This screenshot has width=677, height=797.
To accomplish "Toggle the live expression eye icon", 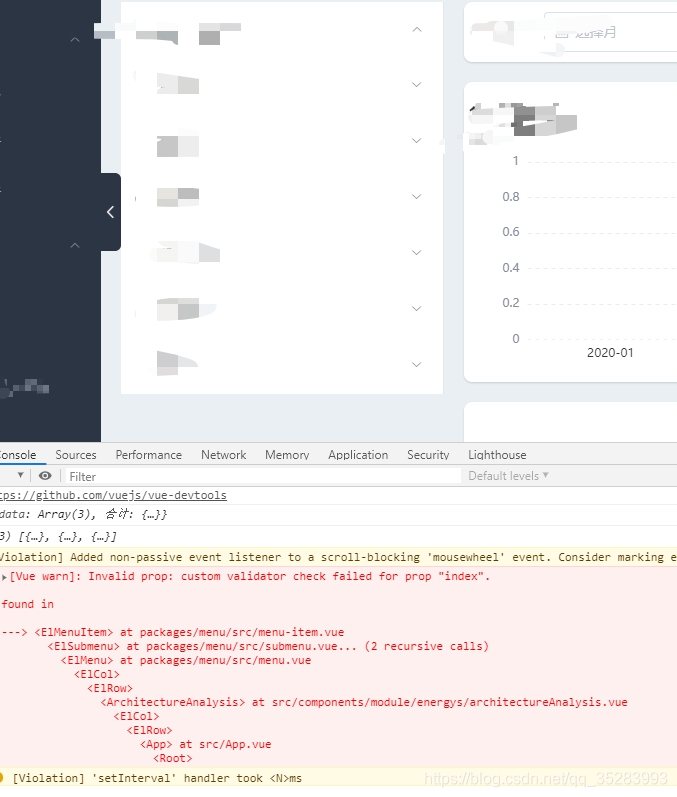I will (x=45, y=476).
